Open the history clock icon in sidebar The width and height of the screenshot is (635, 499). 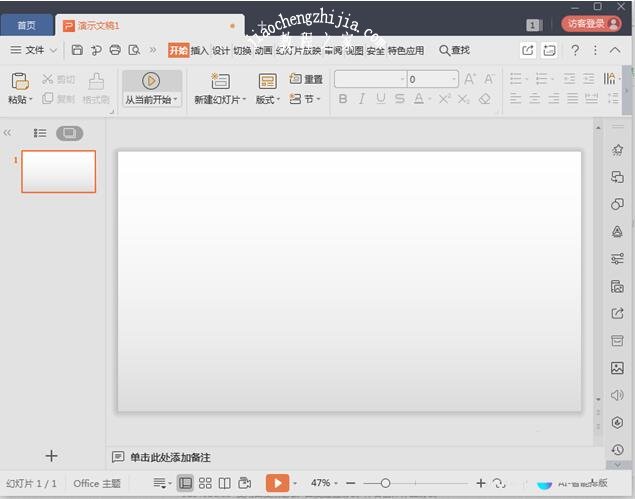(x=617, y=450)
